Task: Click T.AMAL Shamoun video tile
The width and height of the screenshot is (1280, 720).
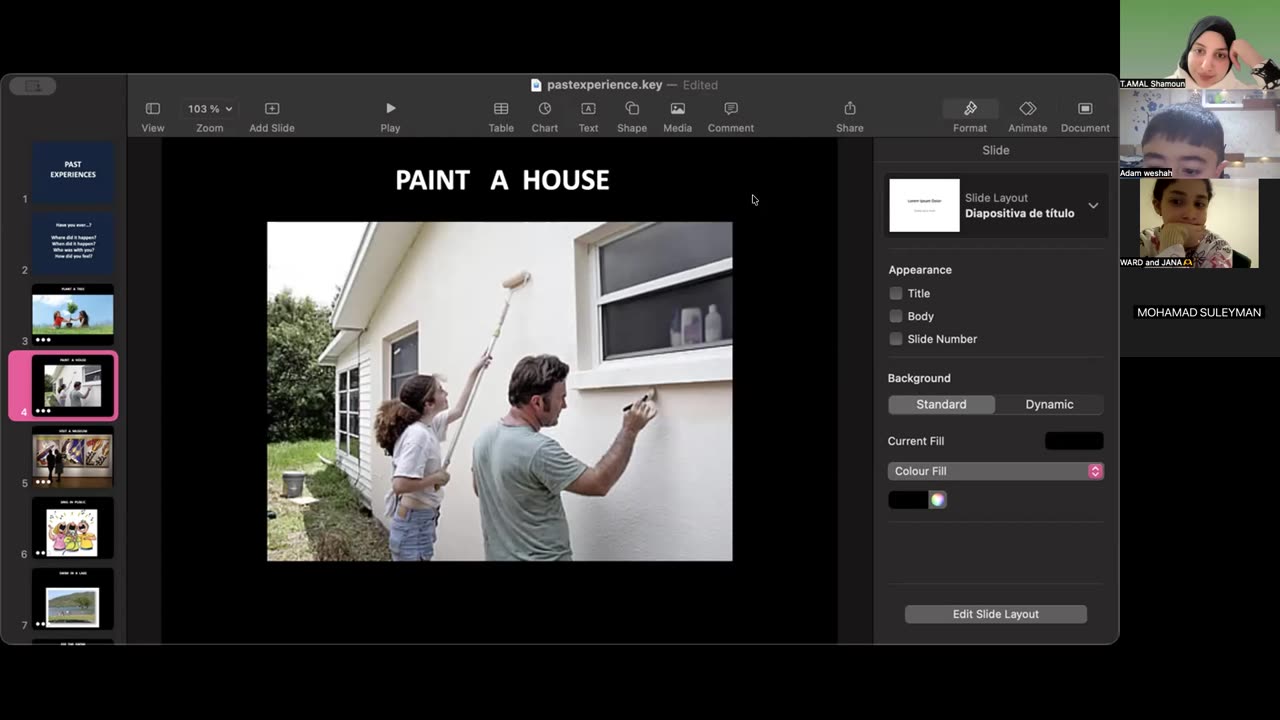Action: (x=1199, y=44)
